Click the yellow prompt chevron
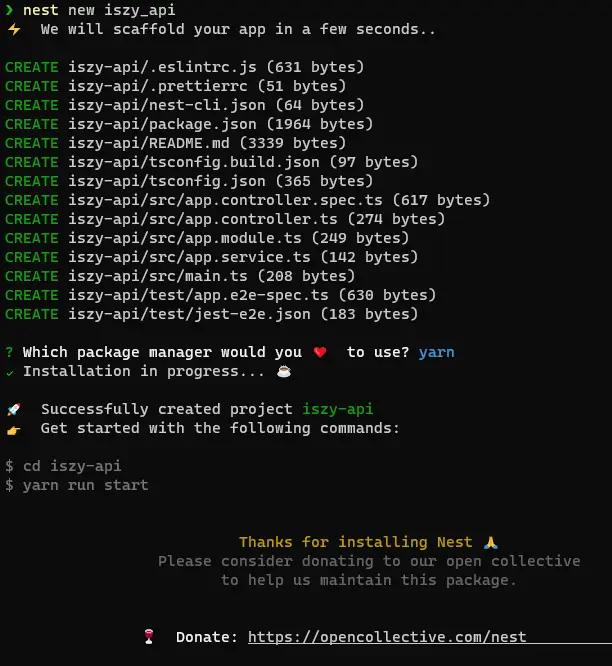 (9, 10)
